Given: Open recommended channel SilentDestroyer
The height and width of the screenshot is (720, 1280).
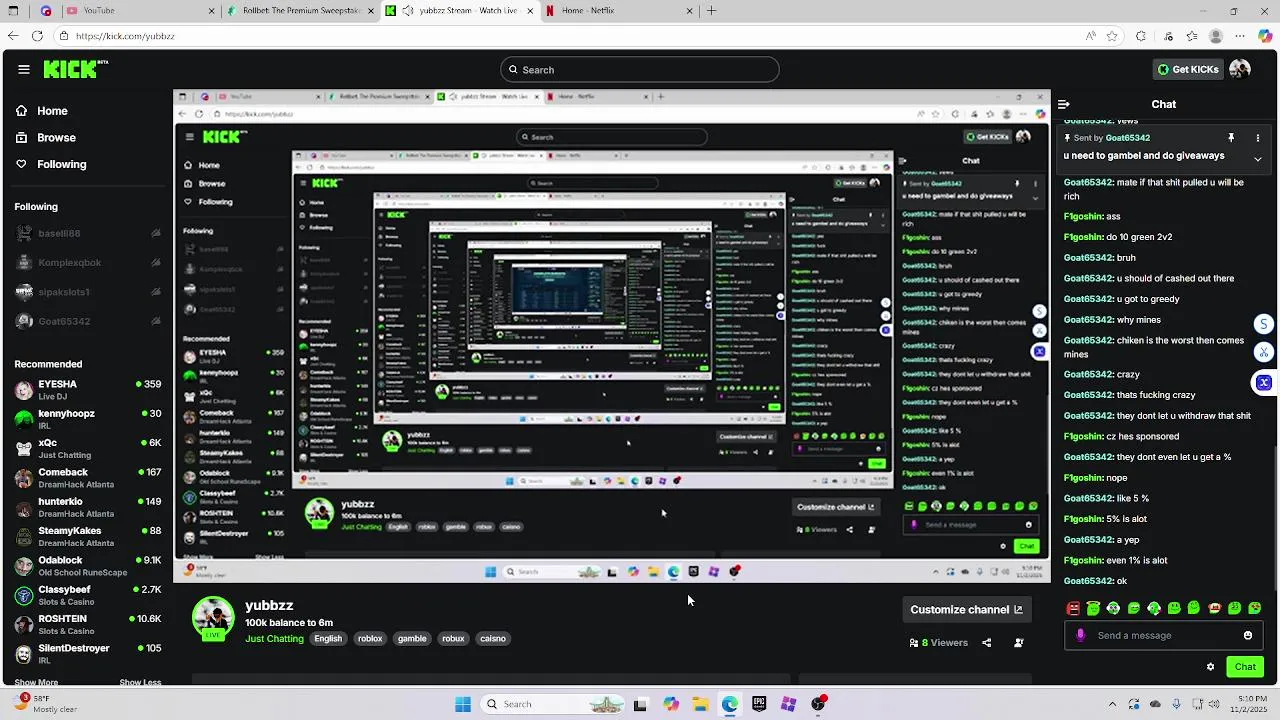Looking at the screenshot, I should (x=87, y=653).
